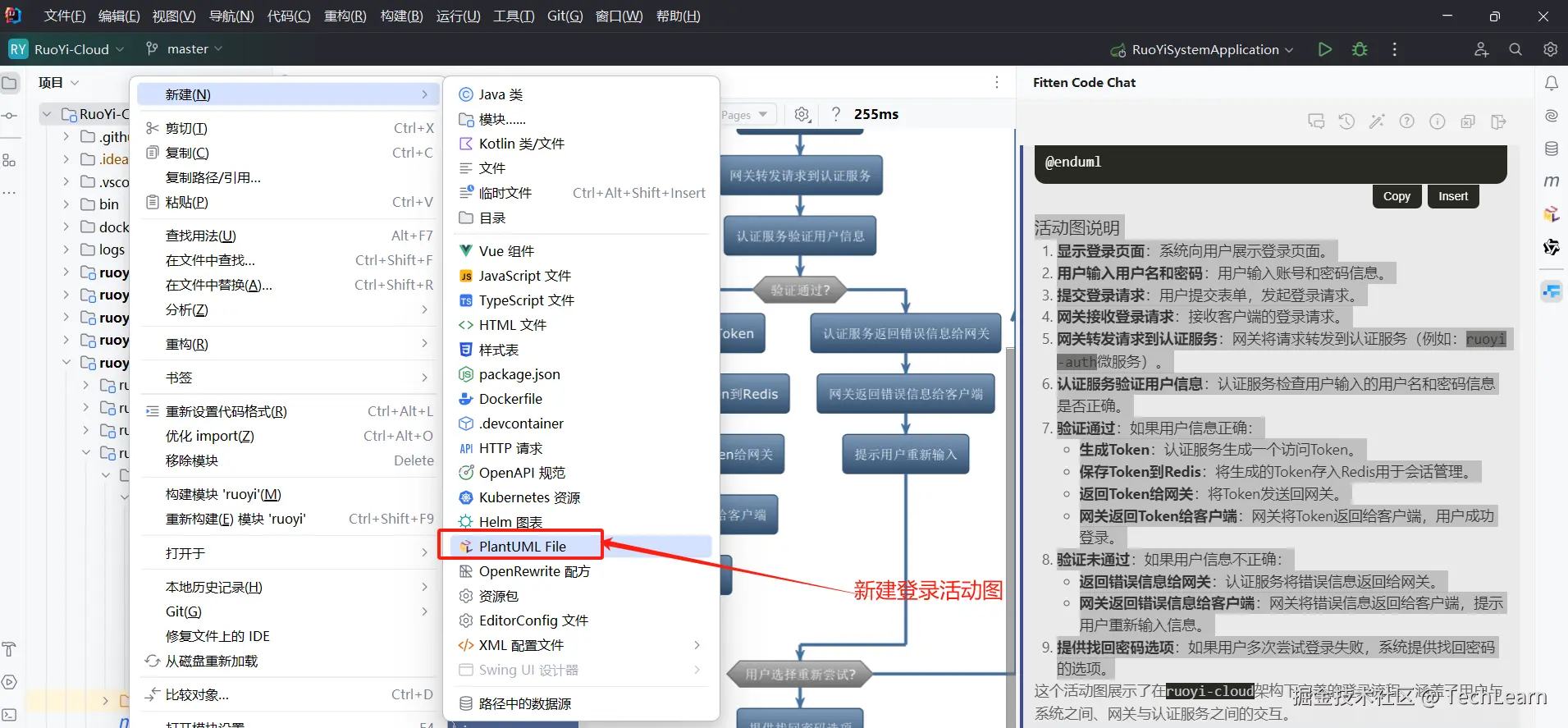Choose Dockerfile in new submenu
1568x728 pixels.
pos(580,399)
